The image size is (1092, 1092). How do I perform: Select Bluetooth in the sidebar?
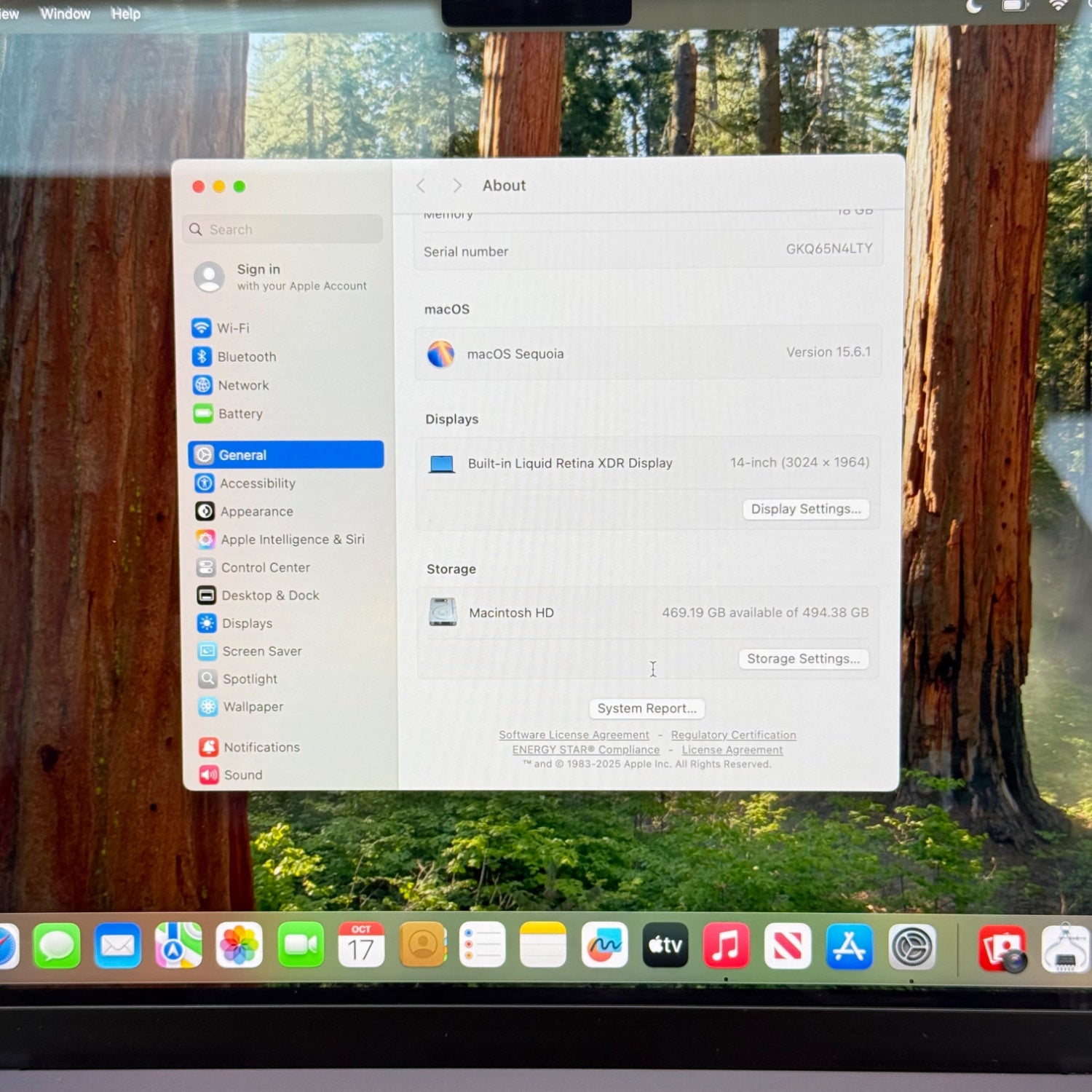coord(246,357)
